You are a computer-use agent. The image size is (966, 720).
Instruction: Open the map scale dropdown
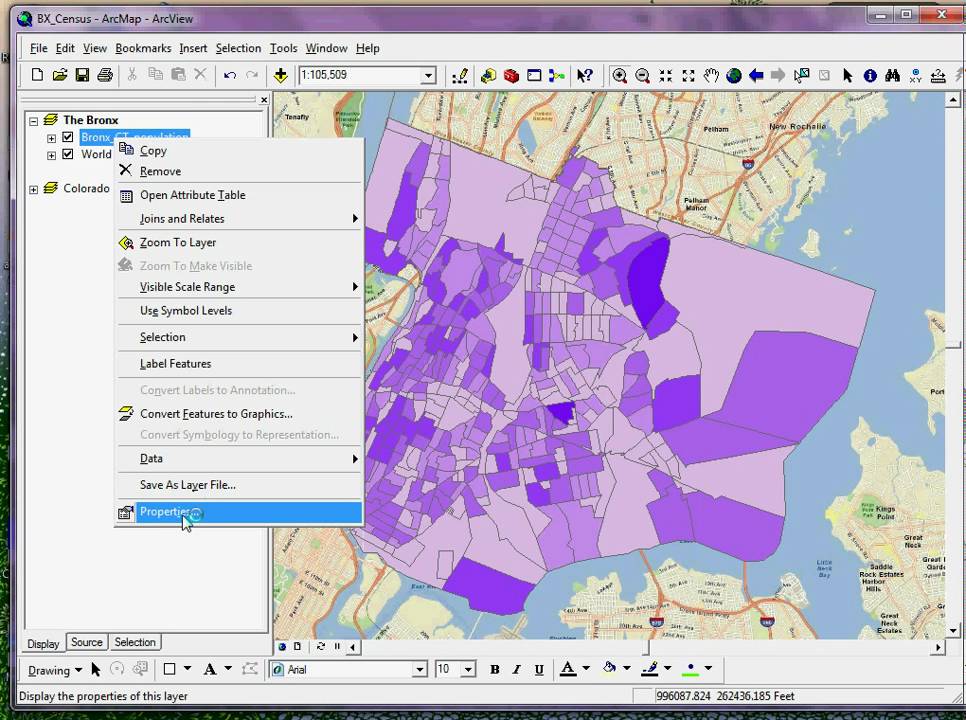[x=428, y=76]
